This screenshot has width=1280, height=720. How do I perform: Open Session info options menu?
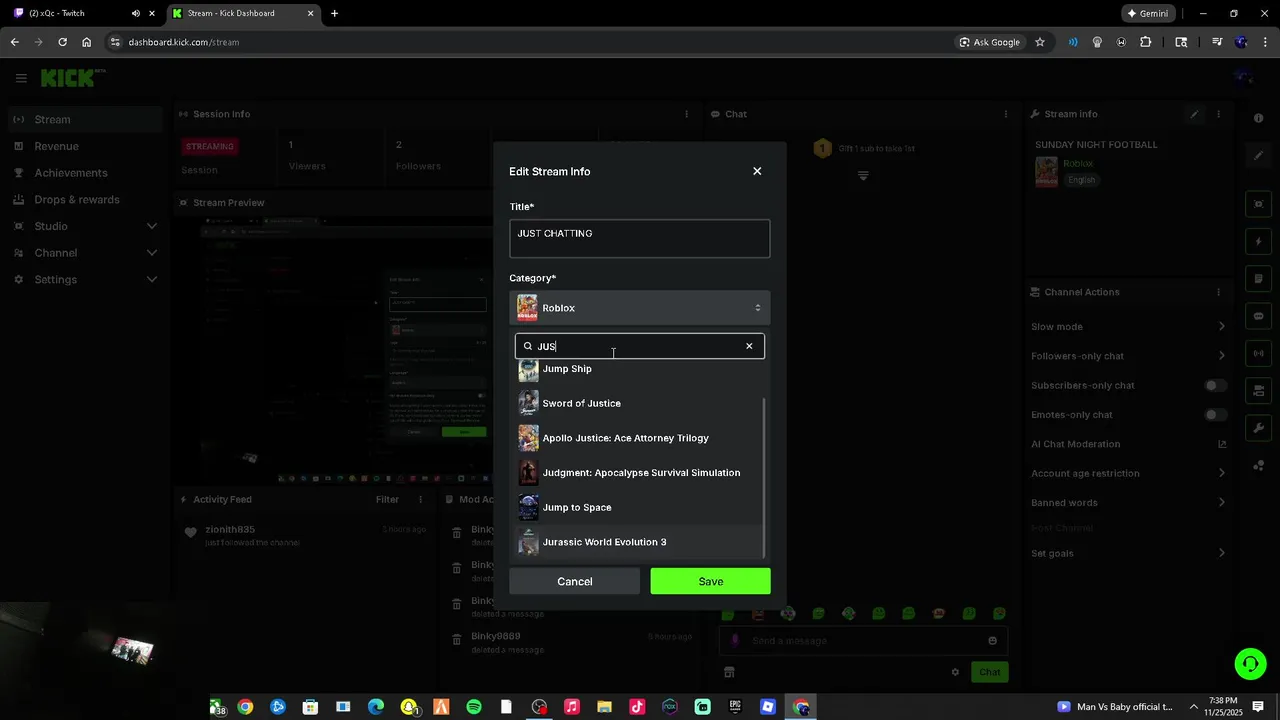(x=686, y=114)
